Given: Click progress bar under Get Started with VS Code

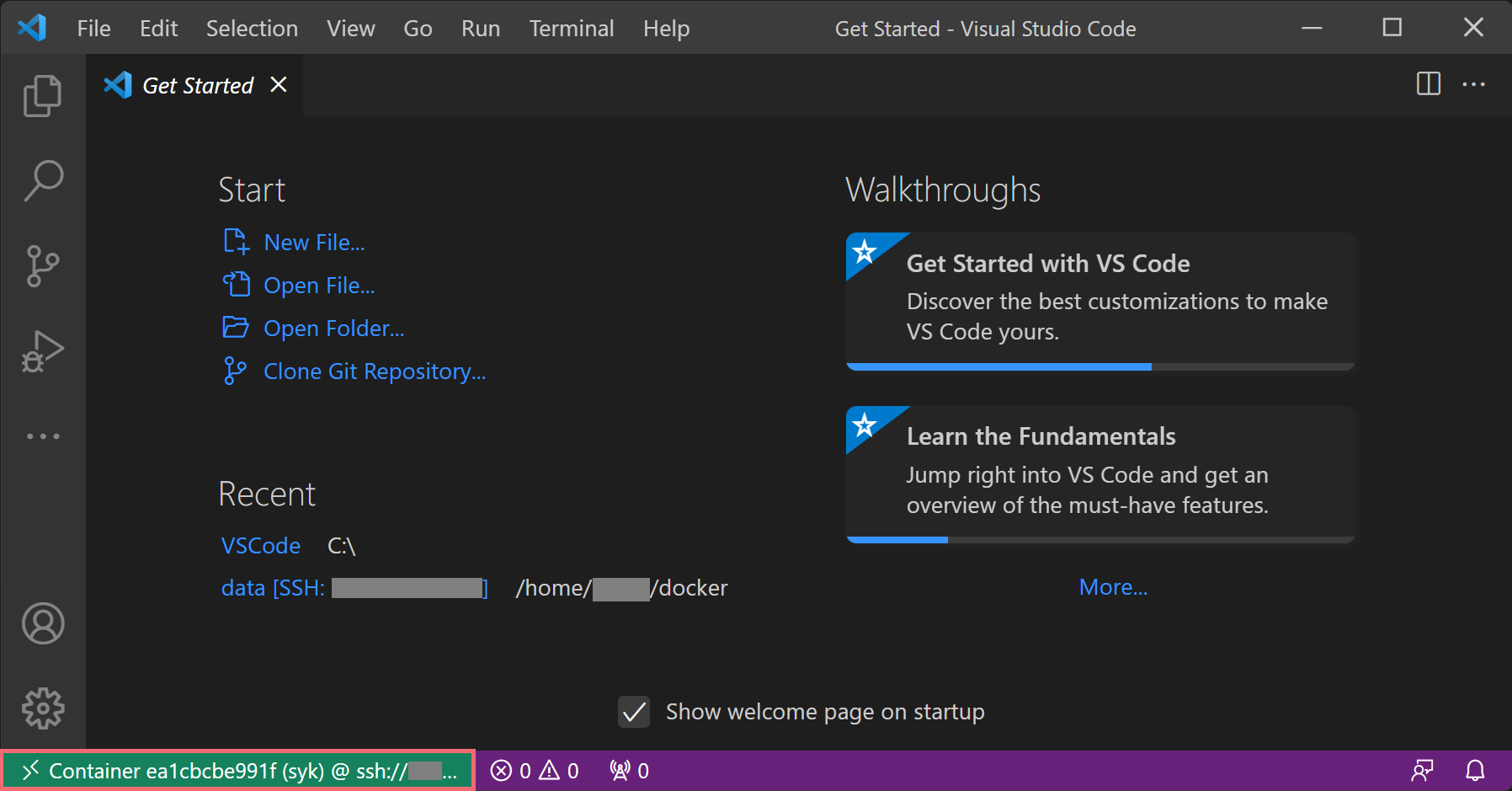Looking at the screenshot, I should coord(1100,367).
